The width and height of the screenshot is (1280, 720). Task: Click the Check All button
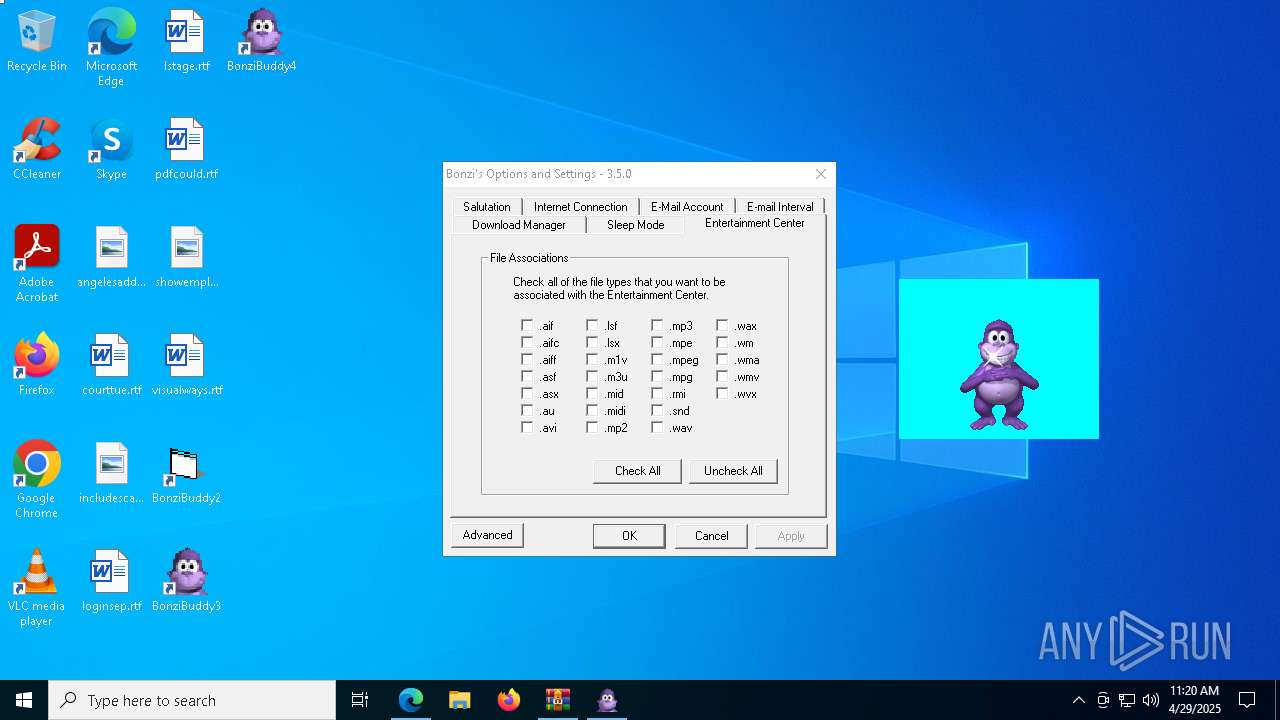point(638,471)
